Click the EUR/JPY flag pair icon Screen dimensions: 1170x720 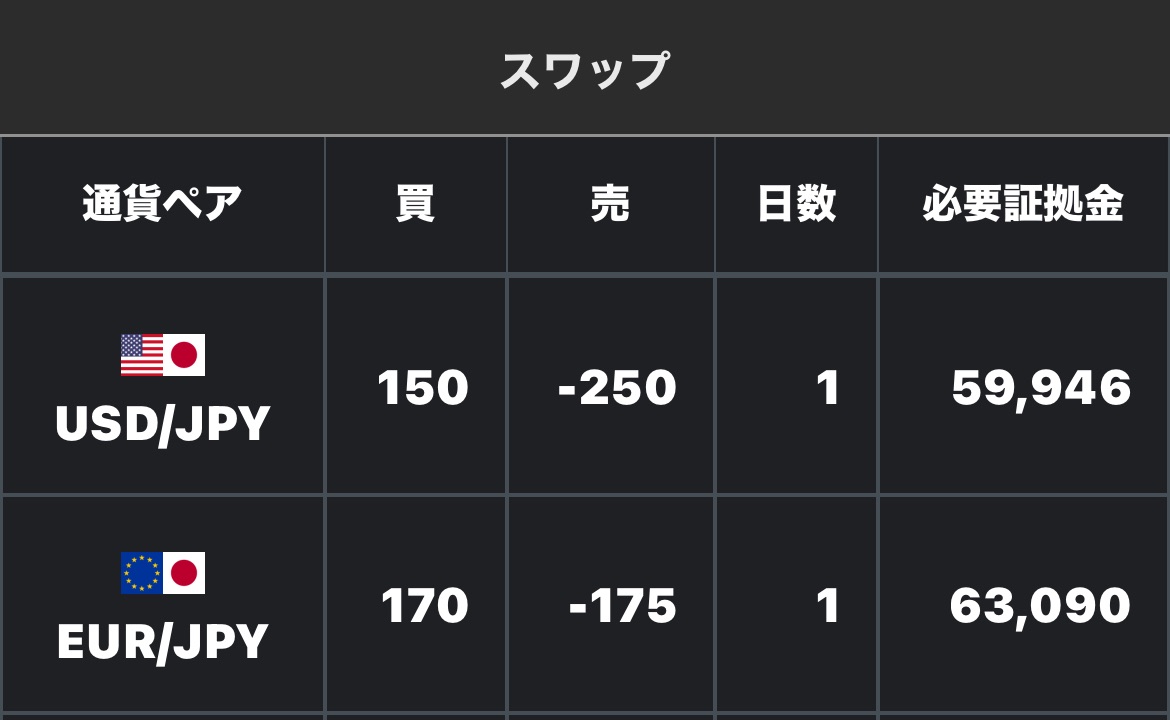(x=163, y=573)
